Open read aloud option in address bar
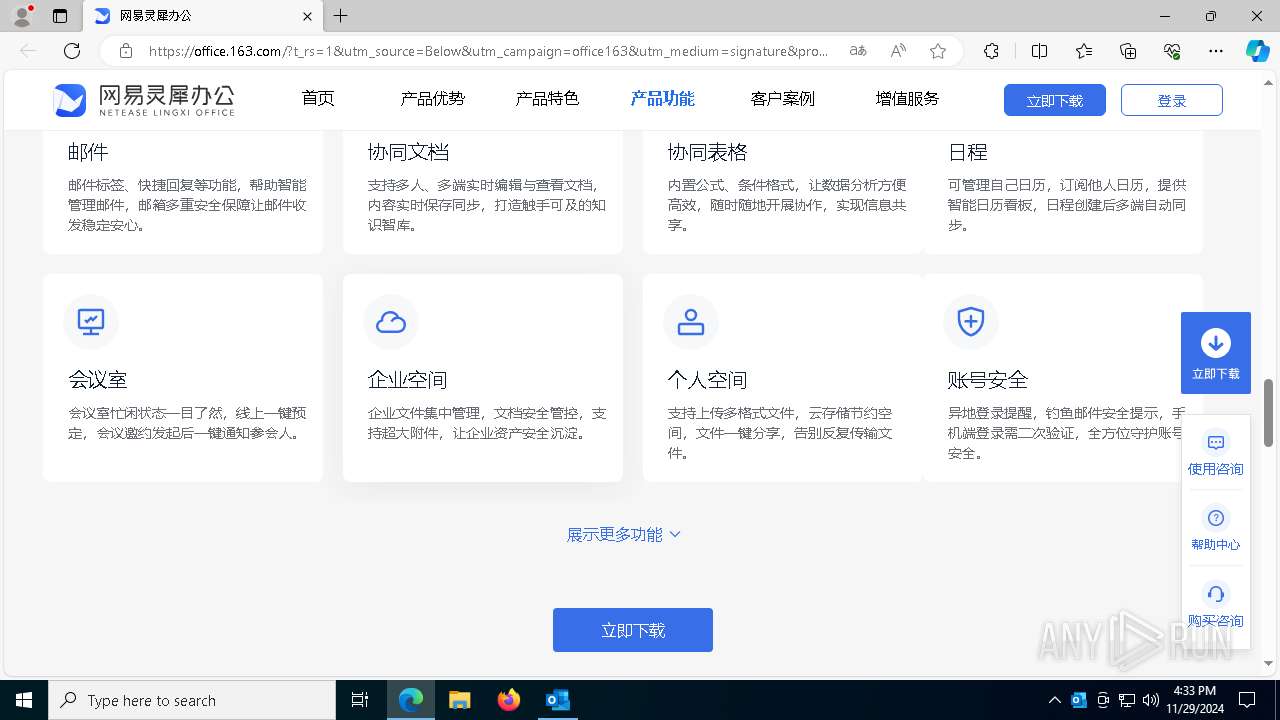The height and width of the screenshot is (720, 1280). [x=898, y=51]
